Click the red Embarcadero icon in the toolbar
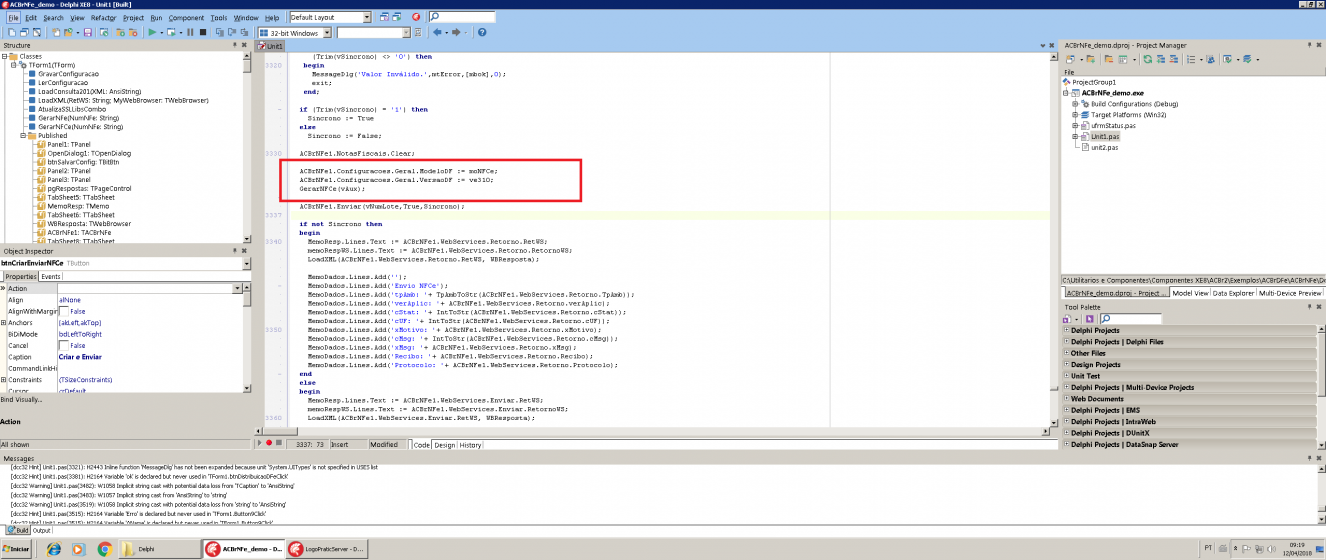The width and height of the screenshot is (1326, 560). 416,17
